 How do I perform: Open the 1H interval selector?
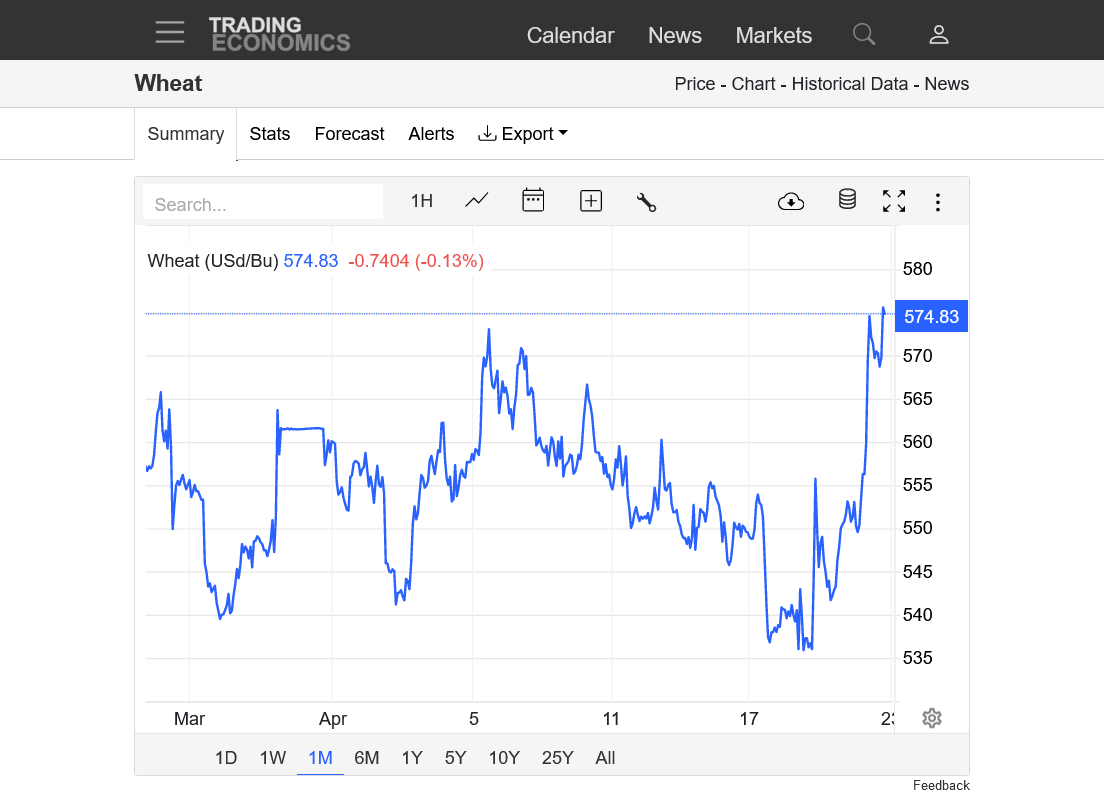click(422, 201)
